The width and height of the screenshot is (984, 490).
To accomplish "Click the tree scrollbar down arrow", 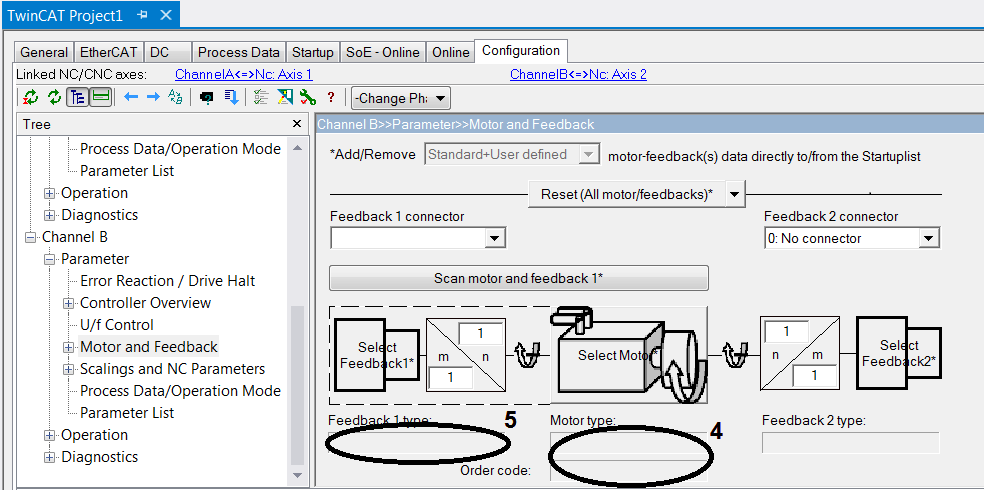I will [x=297, y=476].
